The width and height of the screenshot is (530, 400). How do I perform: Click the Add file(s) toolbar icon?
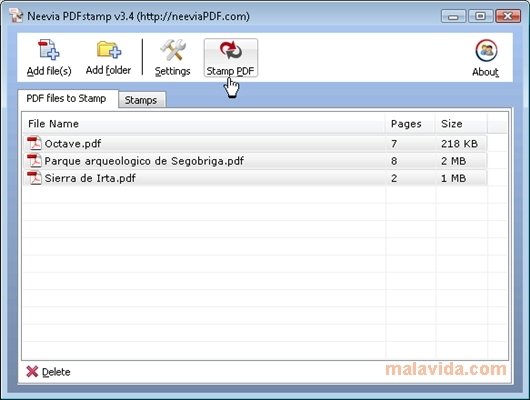[49, 50]
